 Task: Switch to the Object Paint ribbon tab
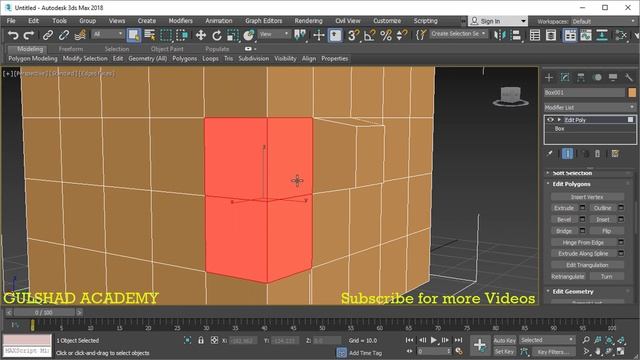(x=167, y=49)
